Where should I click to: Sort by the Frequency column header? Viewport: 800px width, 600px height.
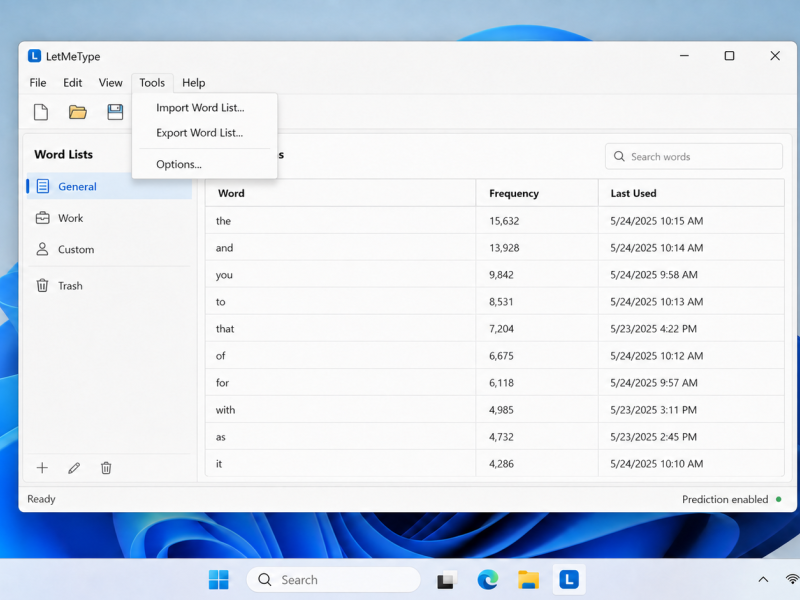tap(537, 193)
